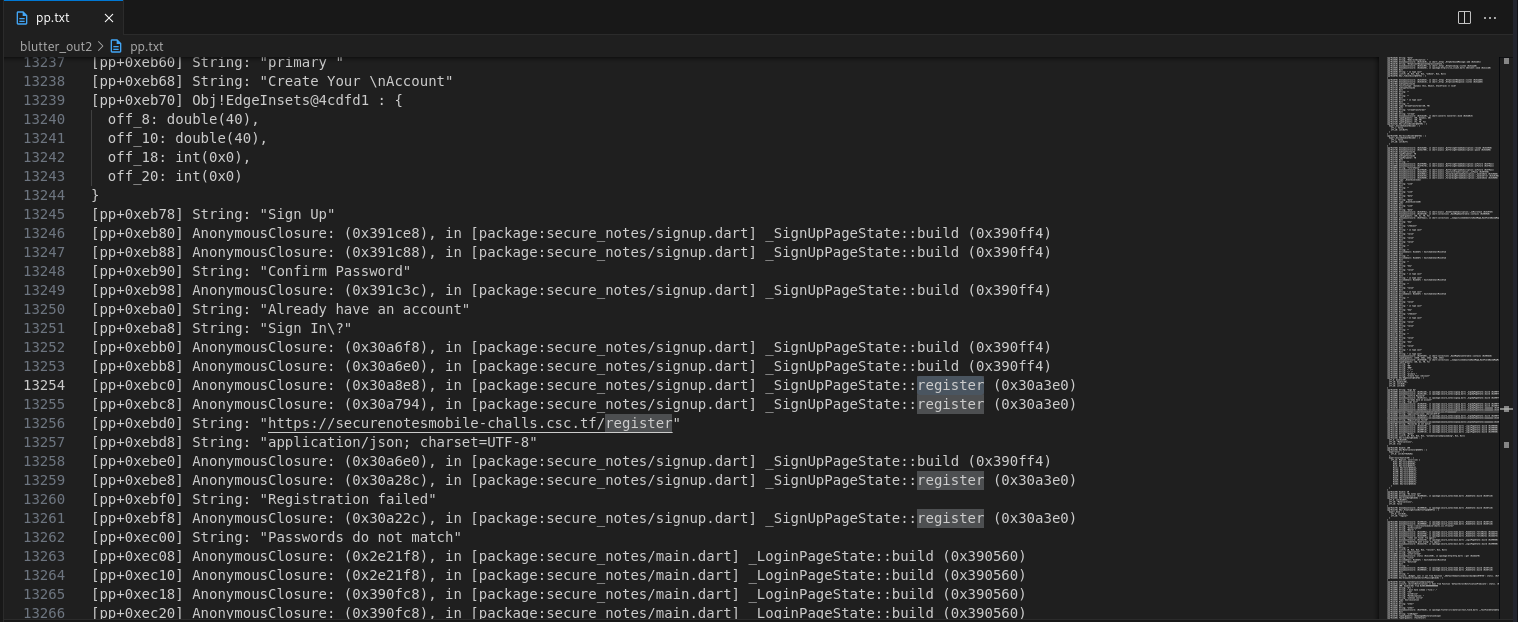Click the breadcrumb pp.txt file icon
The height and width of the screenshot is (622, 1518).
coord(116,46)
